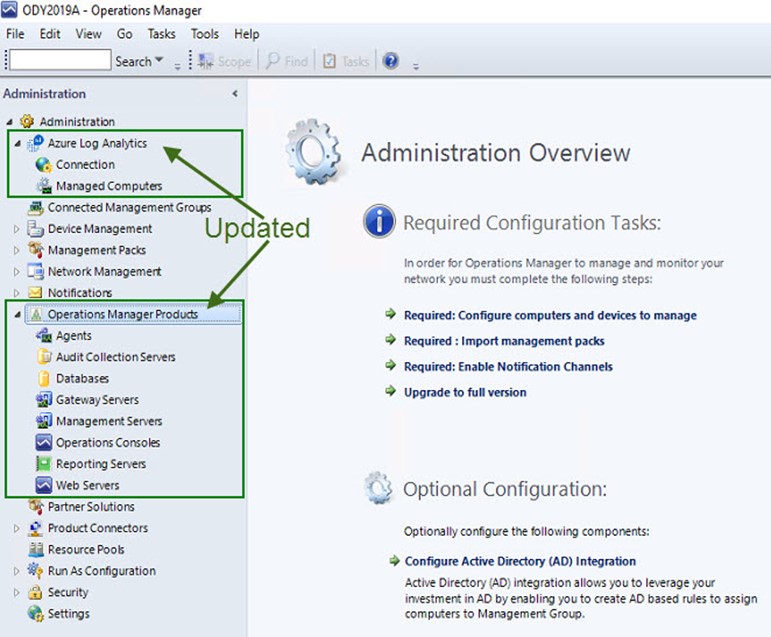This screenshot has height=637, width=771.
Task: Collapse the Administration navigation pane
Action: pos(235,94)
